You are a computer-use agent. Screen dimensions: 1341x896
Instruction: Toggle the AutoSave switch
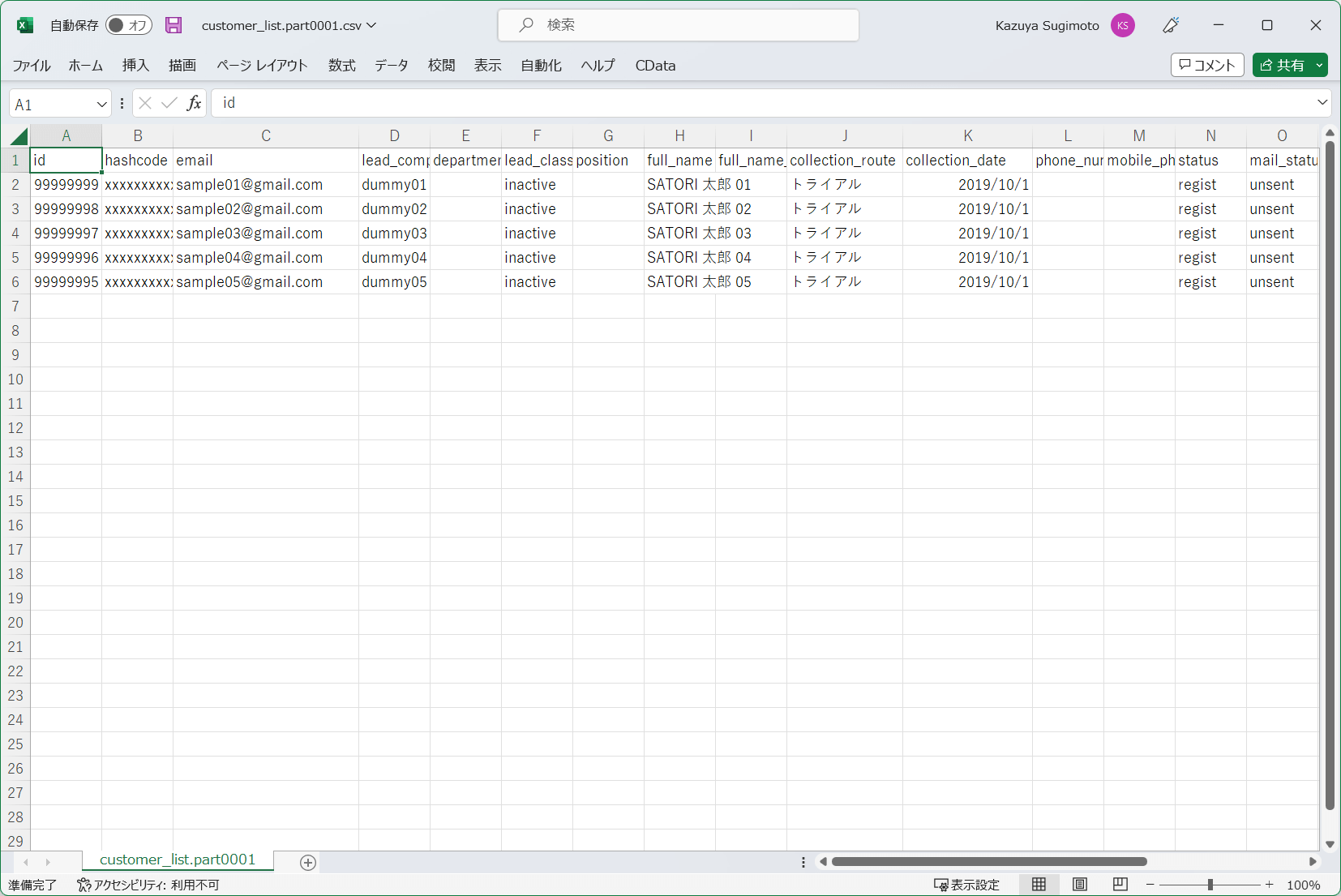(x=129, y=25)
